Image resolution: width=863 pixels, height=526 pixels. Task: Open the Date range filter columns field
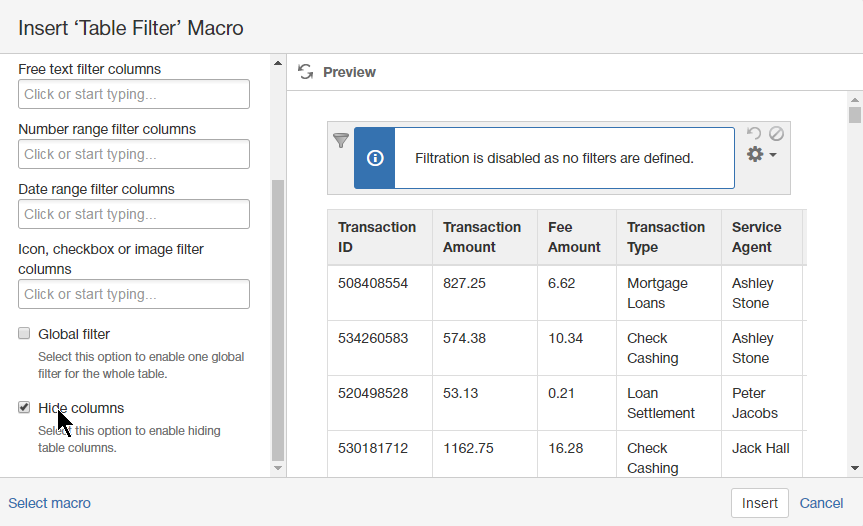tap(134, 214)
